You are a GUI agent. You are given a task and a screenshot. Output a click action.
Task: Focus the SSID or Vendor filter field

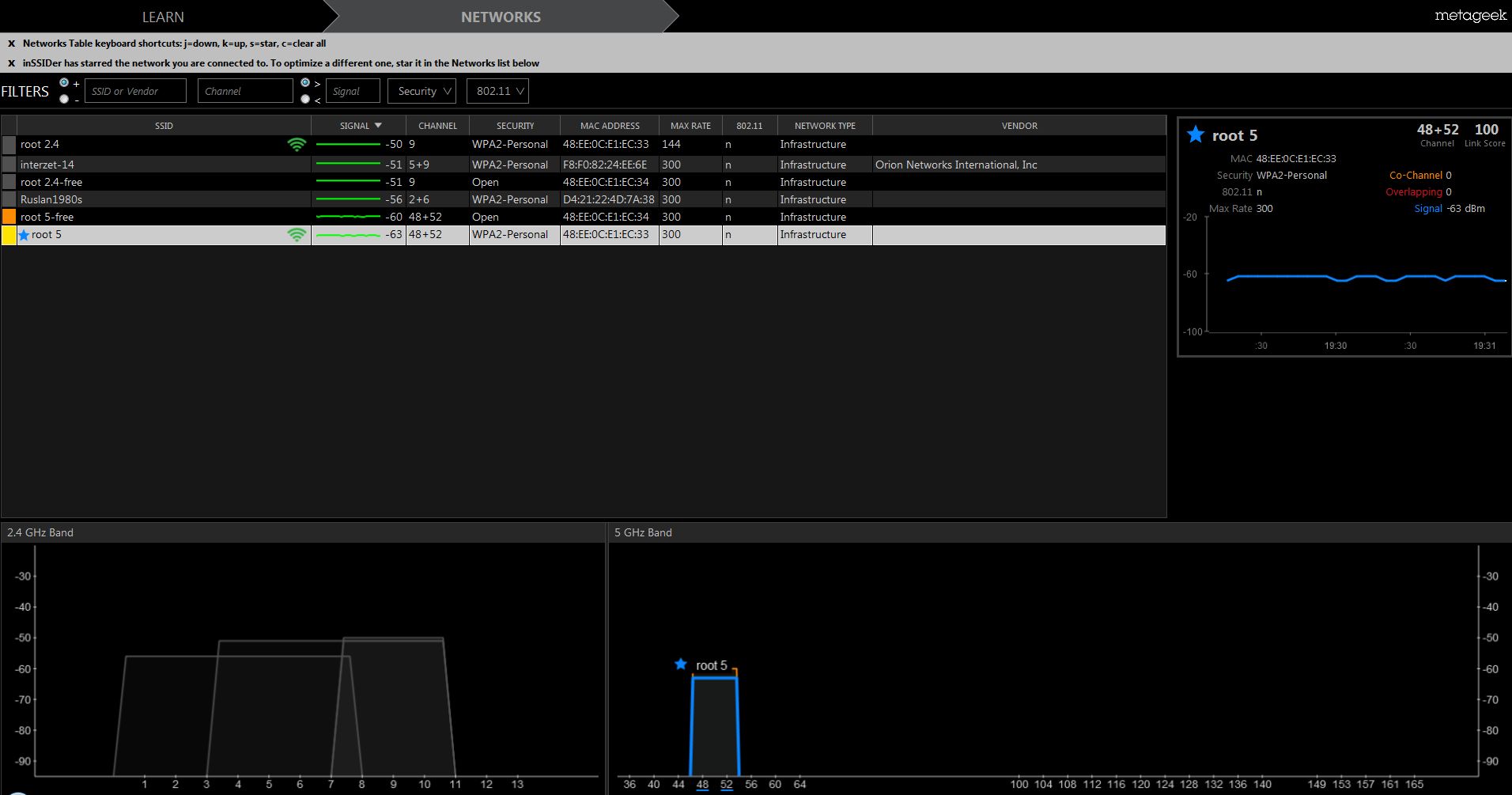[x=135, y=91]
